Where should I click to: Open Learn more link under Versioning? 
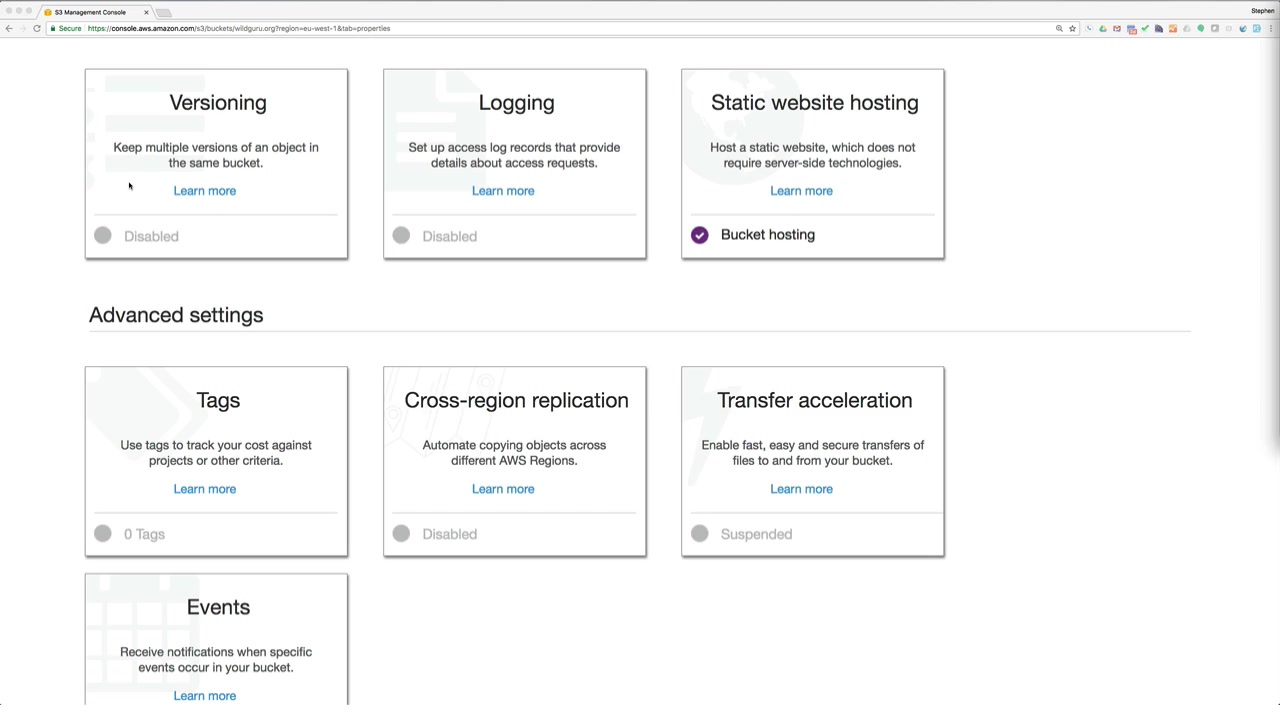205,191
